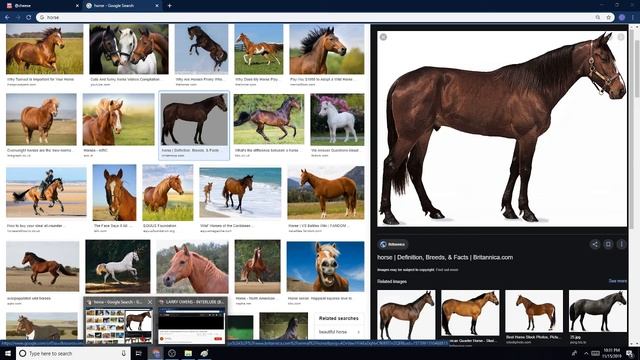The width and height of the screenshot is (640, 360).
Task: Click the microphone in taskbar search
Action: pos(124,353)
